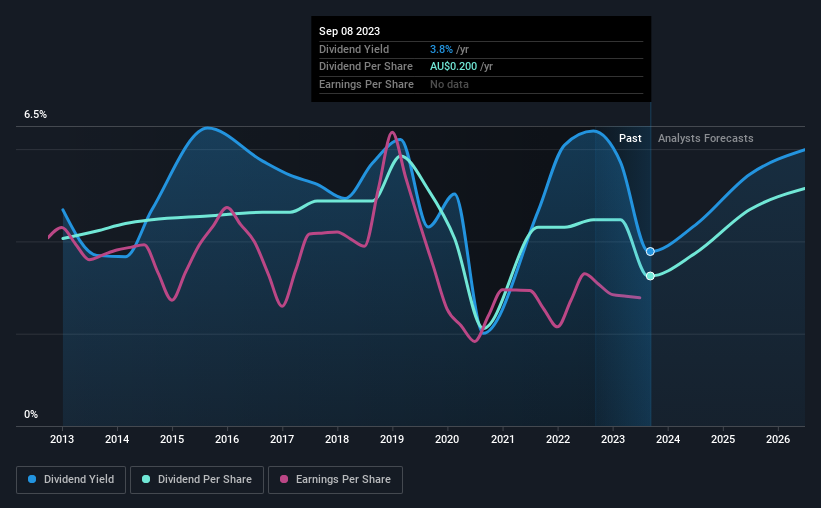Select the 2019 x-axis label
The height and width of the screenshot is (508, 821).
click(x=392, y=439)
